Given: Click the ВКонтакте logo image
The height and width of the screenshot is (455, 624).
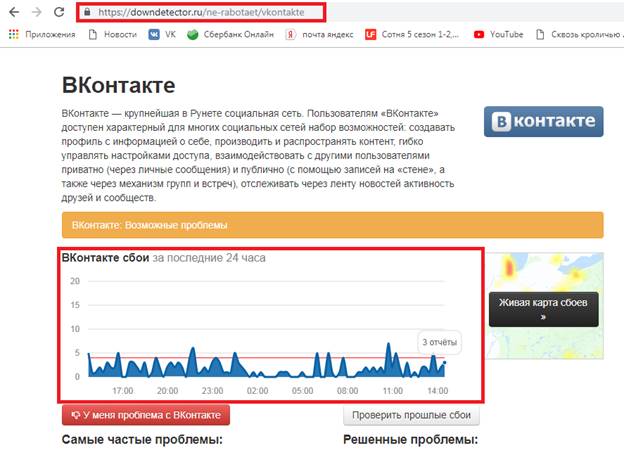Looking at the screenshot, I should pos(544,121).
